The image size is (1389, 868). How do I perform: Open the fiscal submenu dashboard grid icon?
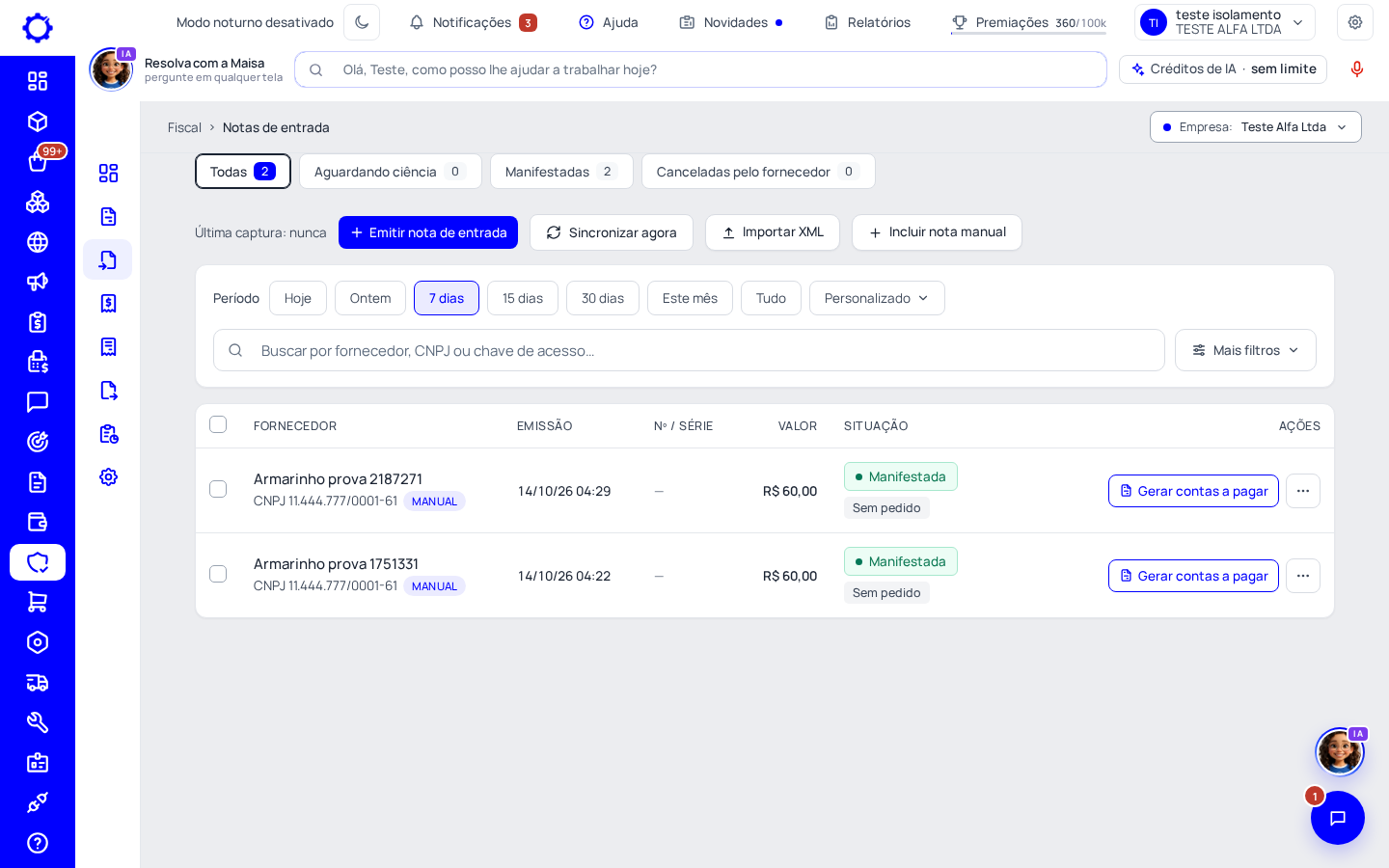pos(108,173)
